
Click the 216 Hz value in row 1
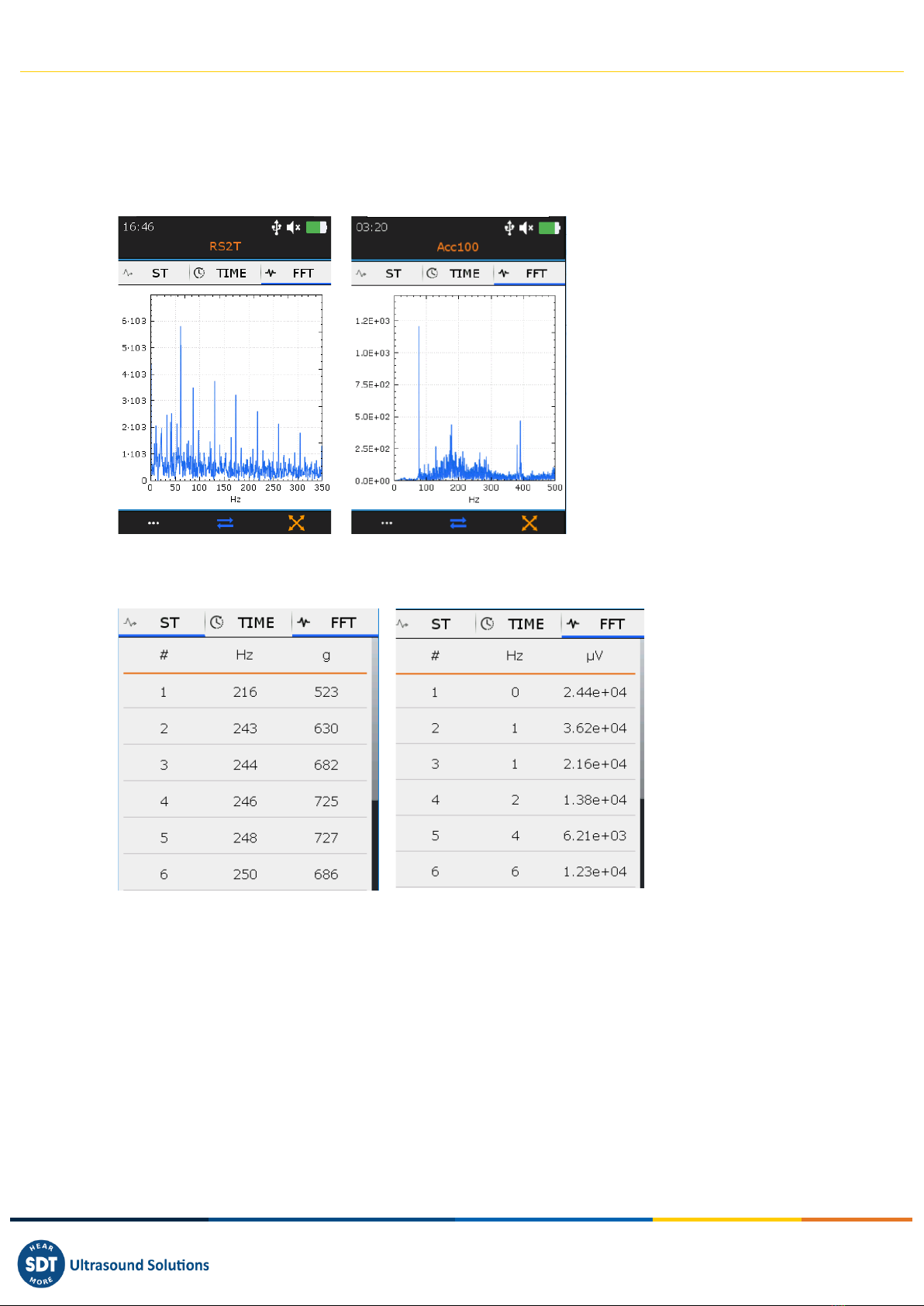pos(245,692)
